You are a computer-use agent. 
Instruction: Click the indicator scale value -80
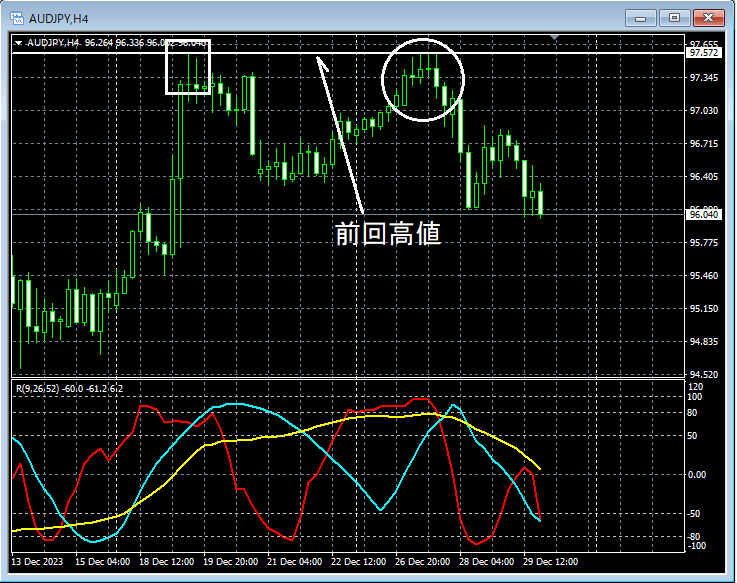pos(694,536)
